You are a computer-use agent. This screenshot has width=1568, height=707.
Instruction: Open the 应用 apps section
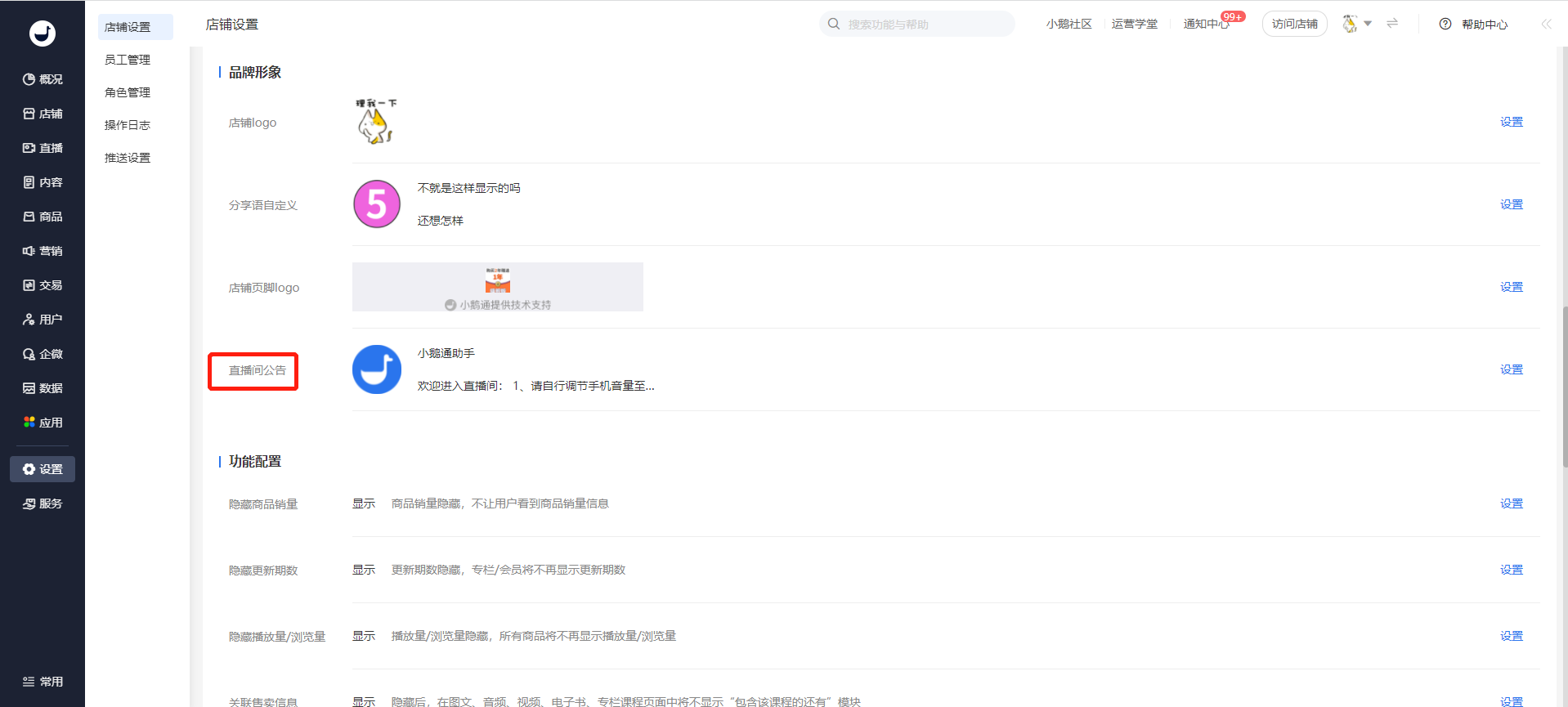click(43, 423)
